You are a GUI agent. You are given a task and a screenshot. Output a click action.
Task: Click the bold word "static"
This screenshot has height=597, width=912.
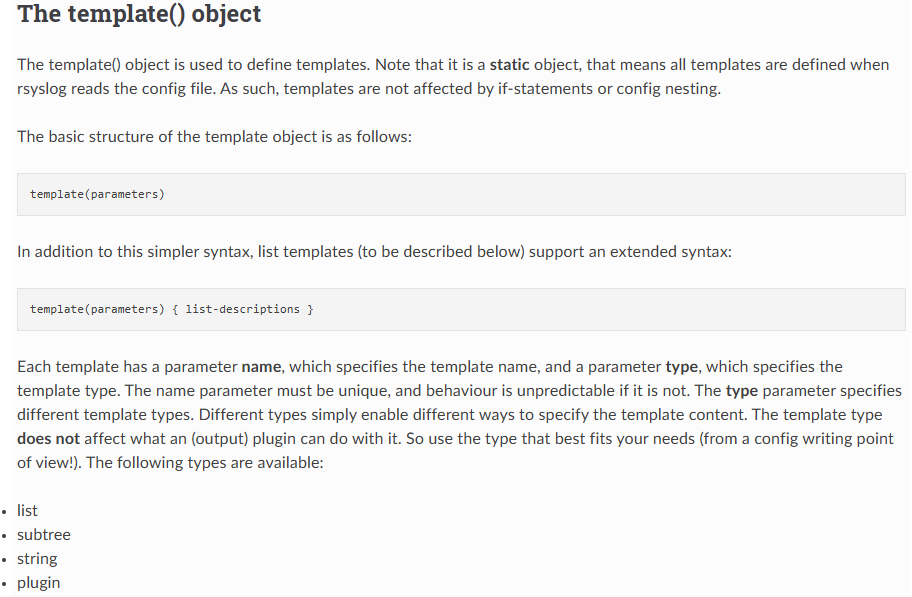(509, 65)
